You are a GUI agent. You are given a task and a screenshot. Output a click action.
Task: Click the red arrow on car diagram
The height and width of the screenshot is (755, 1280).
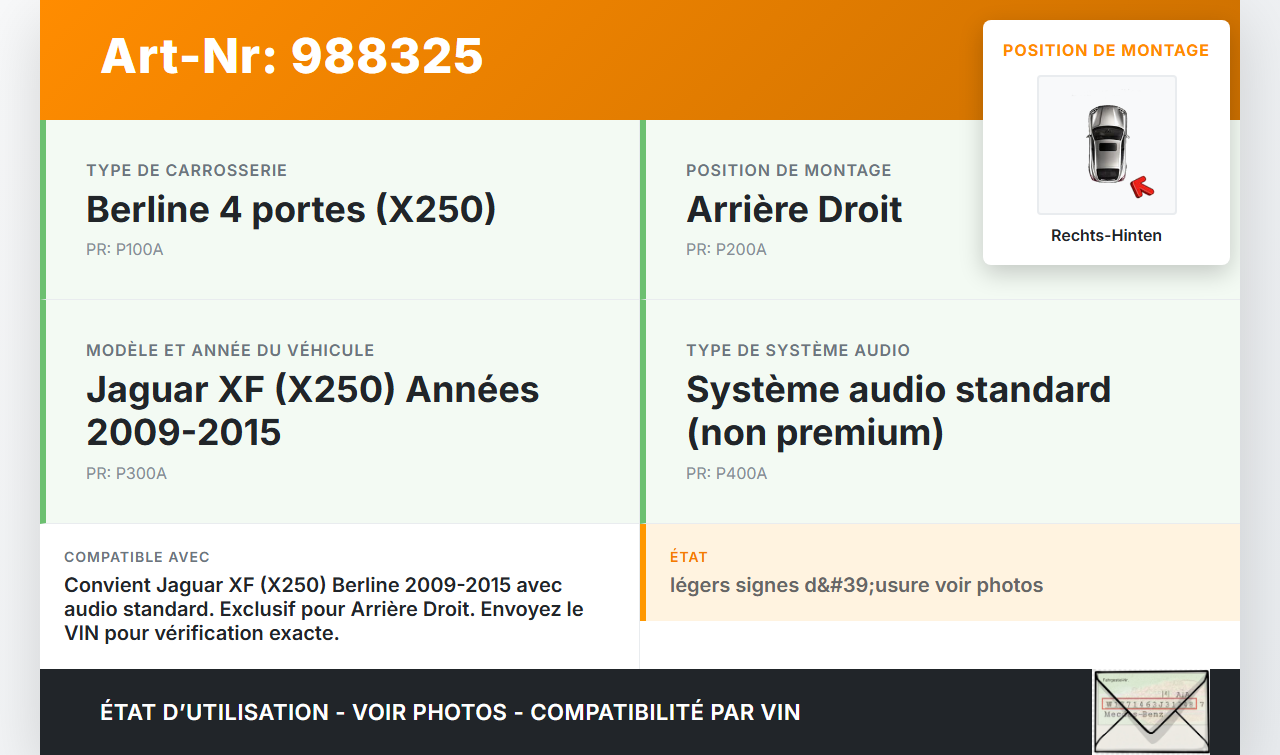(1141, 187)
